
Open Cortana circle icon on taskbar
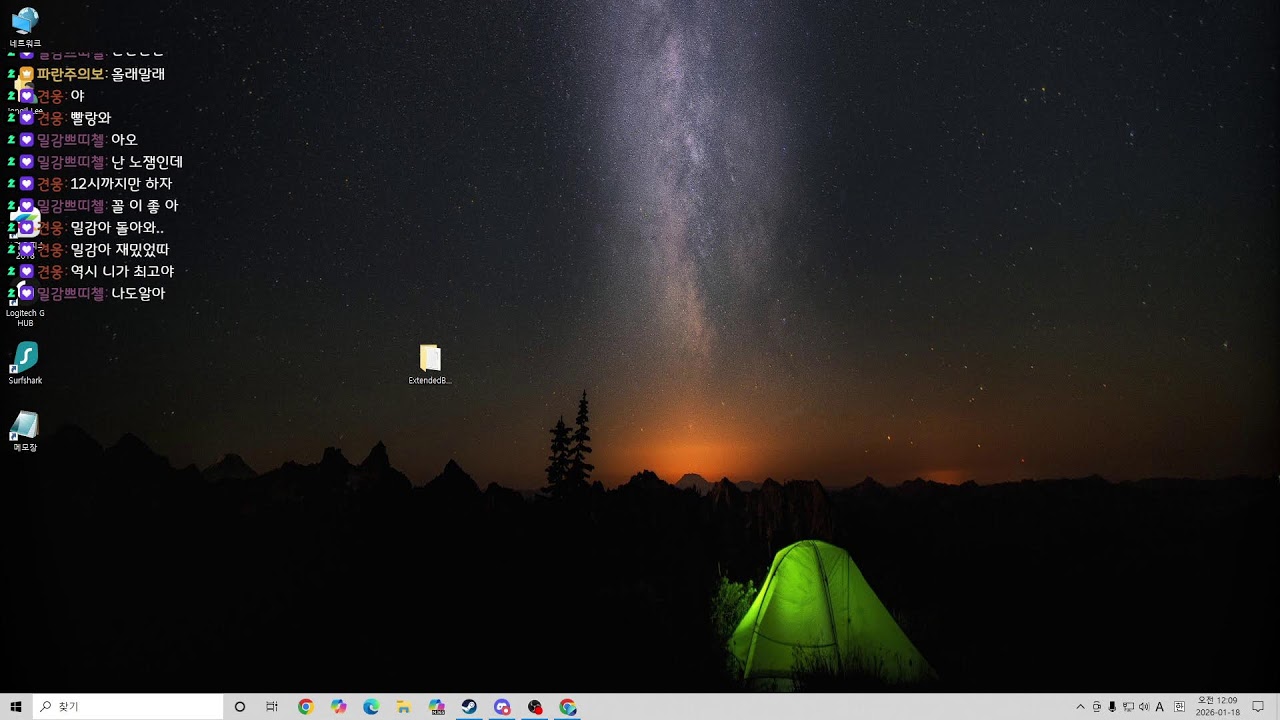[x=239, y=707]
